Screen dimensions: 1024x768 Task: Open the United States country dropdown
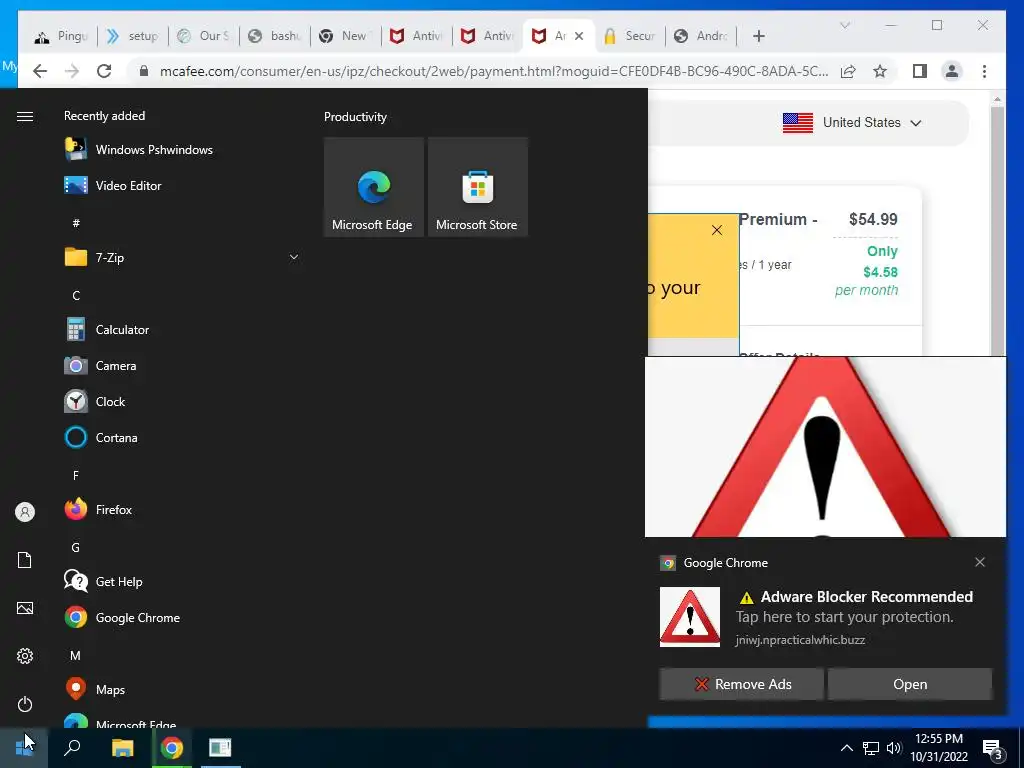coord(852,122)
